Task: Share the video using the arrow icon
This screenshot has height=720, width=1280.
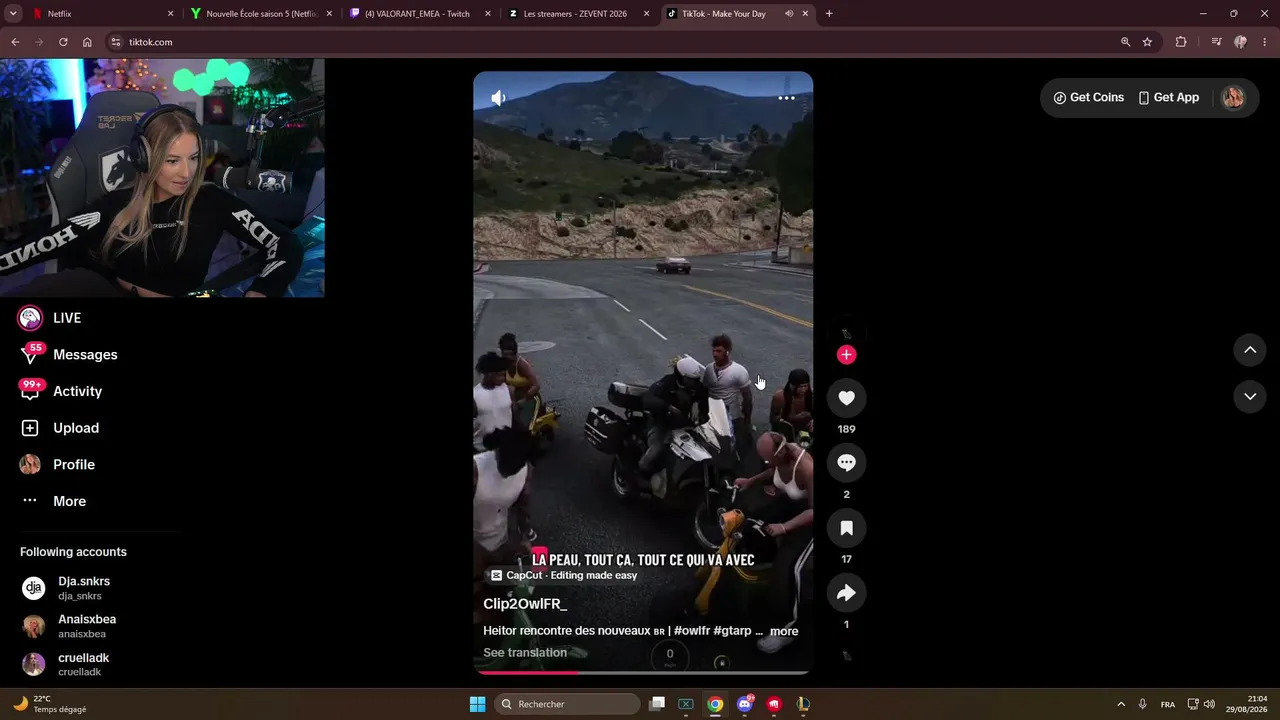Action: click(x=846, y=593)
